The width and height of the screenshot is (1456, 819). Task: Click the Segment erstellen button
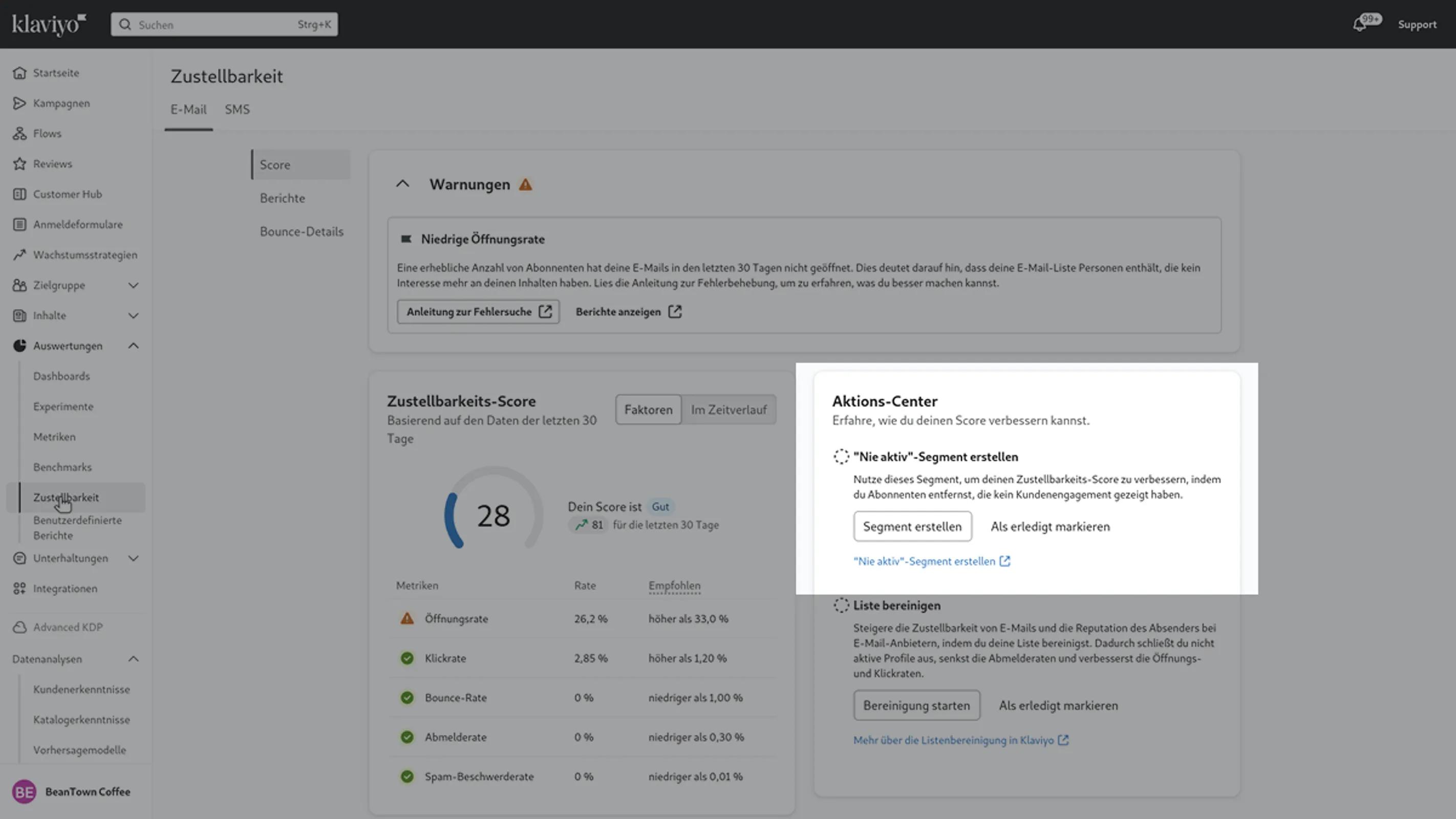tap(912, 526)
